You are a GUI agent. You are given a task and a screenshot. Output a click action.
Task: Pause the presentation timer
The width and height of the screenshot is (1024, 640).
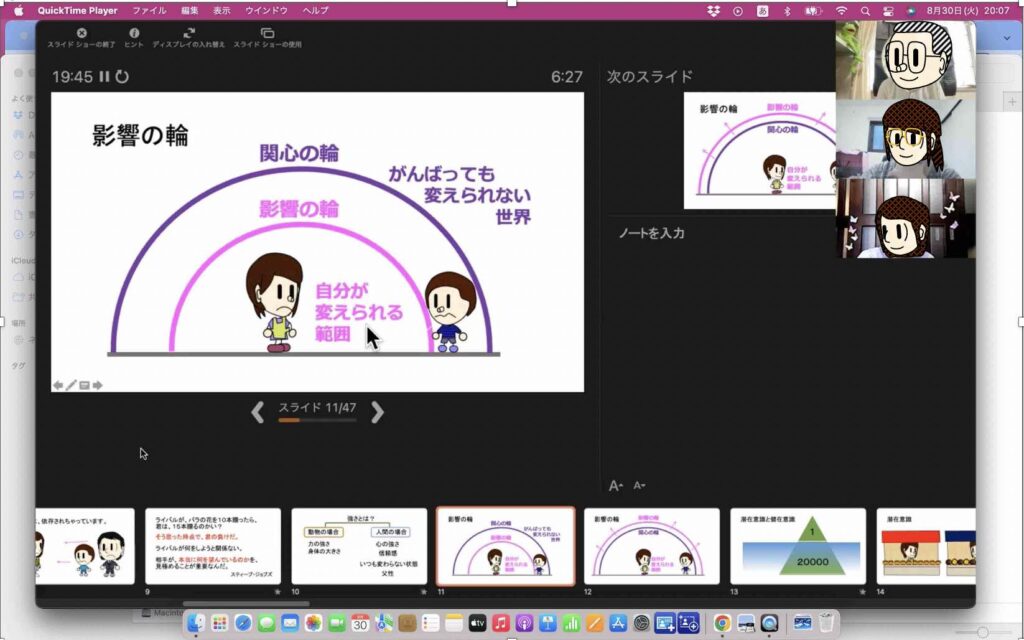click(104, 76)
